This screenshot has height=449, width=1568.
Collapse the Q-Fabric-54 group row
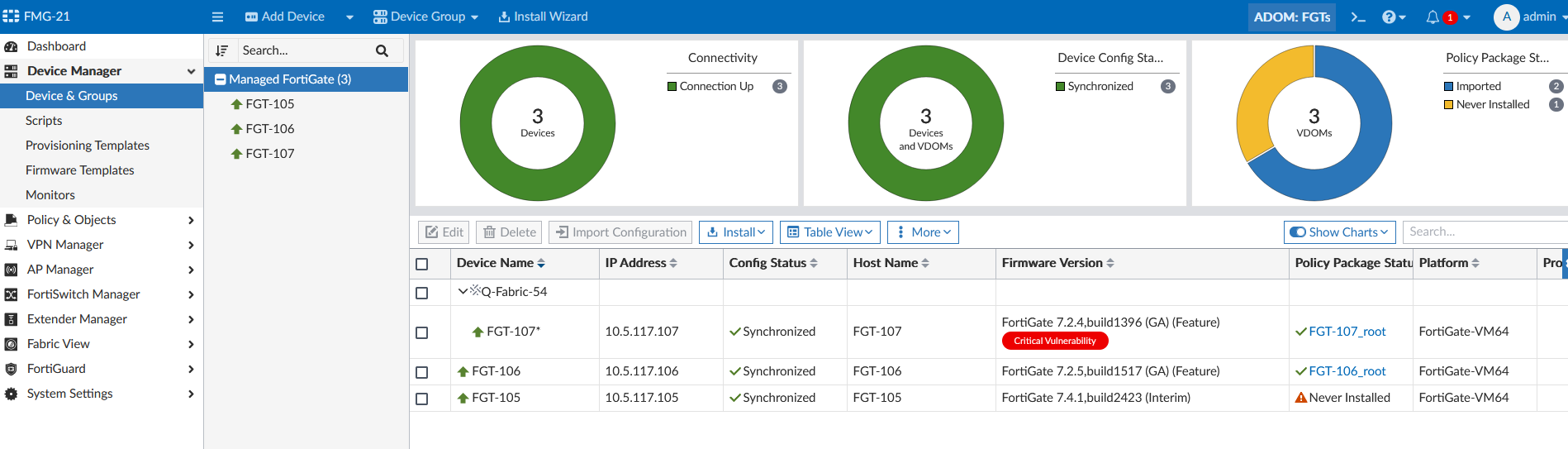click(x=463, y=291)
